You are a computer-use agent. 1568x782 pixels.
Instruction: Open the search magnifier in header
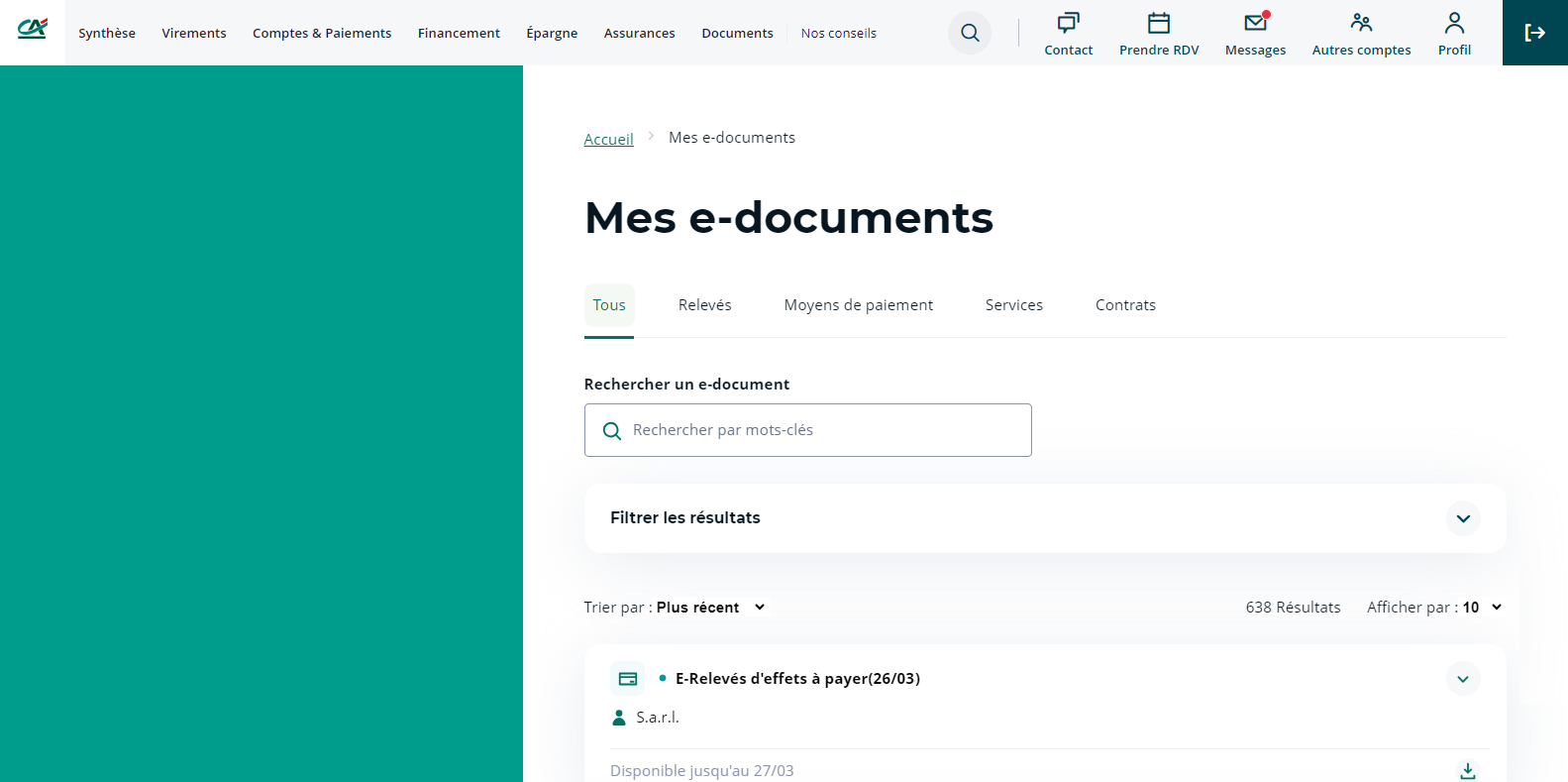(970, 33)
